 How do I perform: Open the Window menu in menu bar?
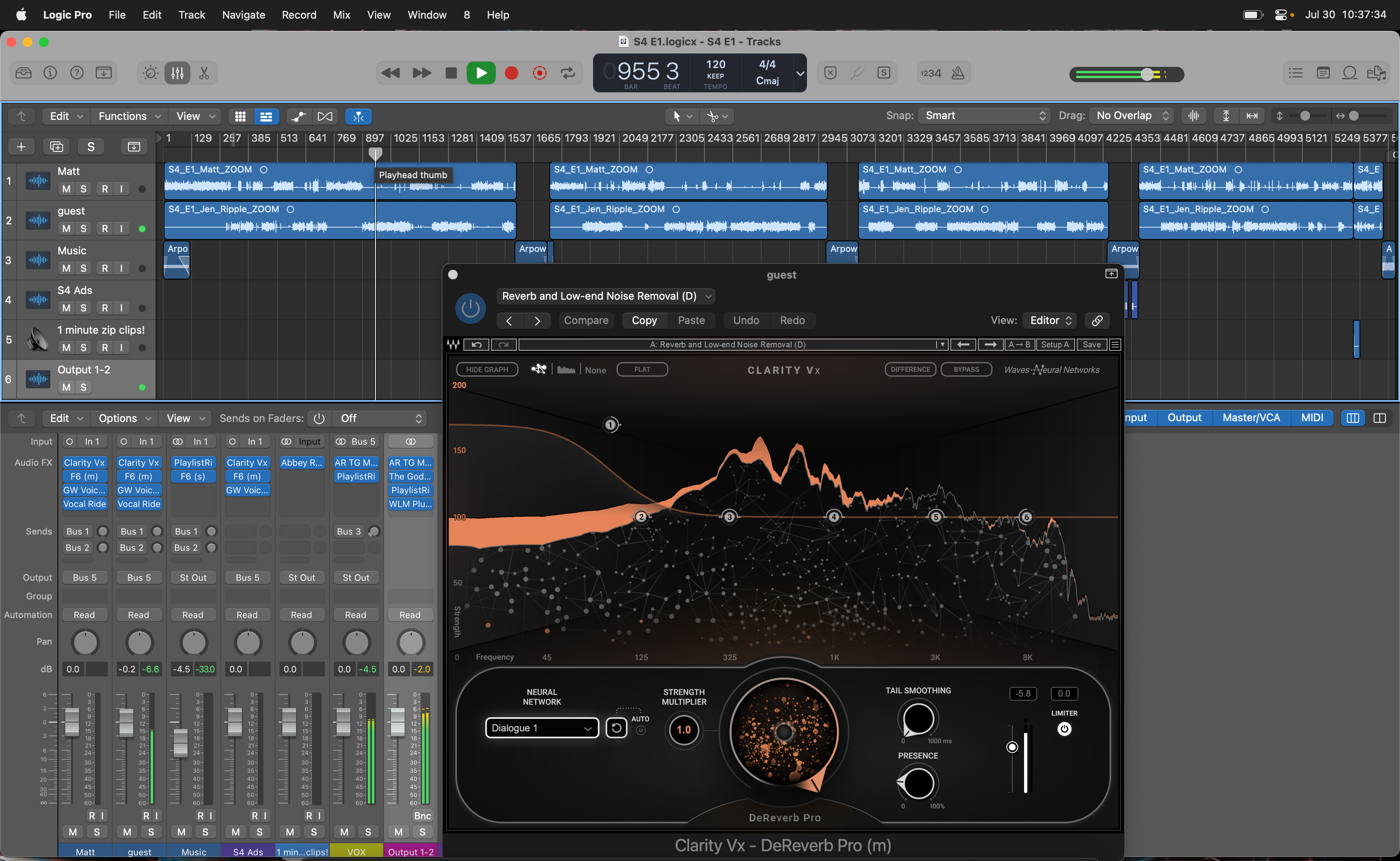(x=427, y=15)
